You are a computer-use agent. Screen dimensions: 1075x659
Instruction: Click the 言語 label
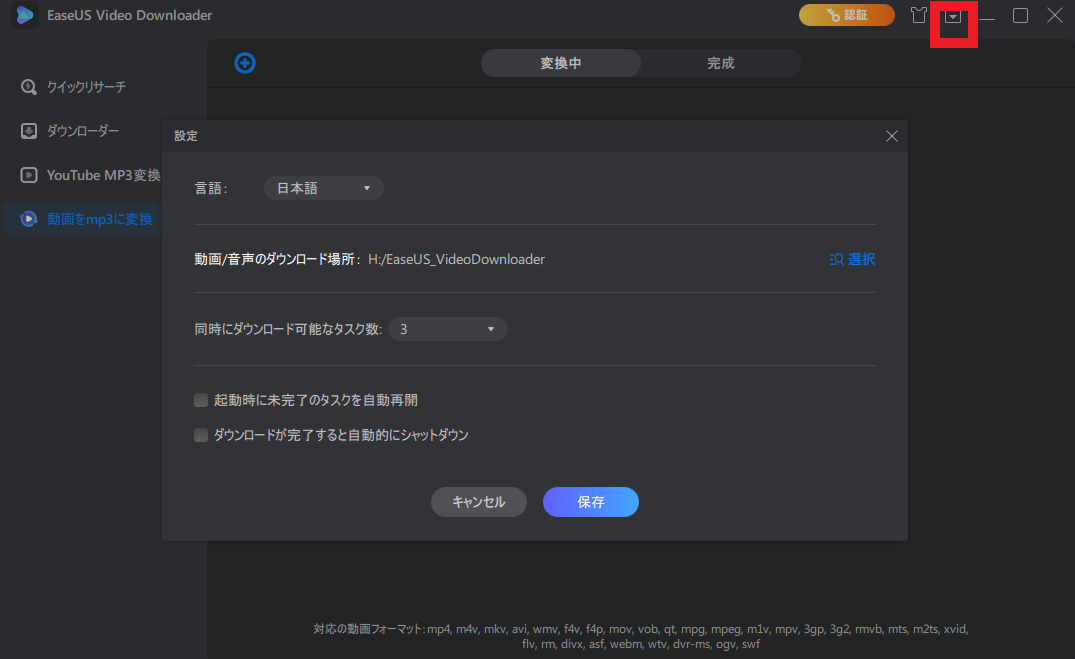[x=211, y=188]
